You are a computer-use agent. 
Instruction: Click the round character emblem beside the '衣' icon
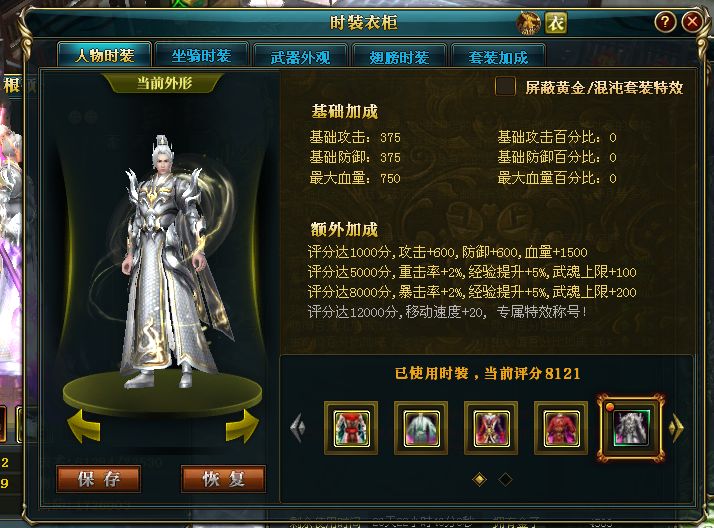528,22
